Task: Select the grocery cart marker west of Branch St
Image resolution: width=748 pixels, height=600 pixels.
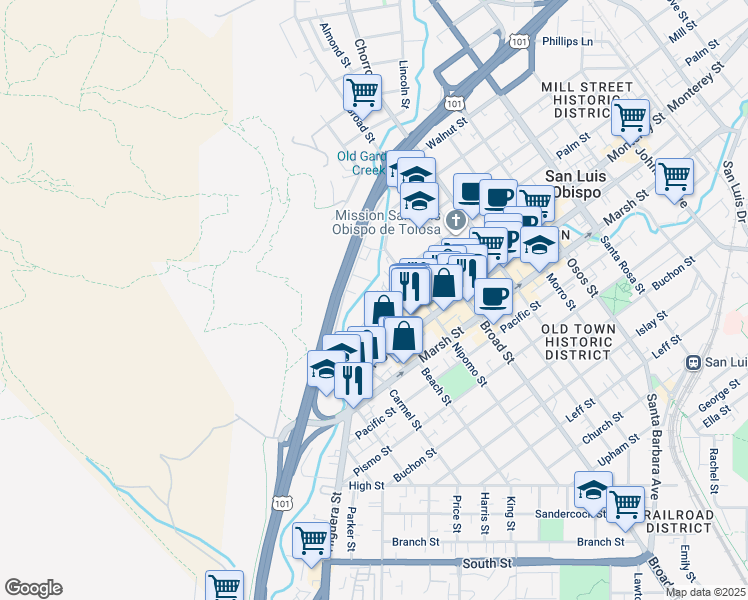Action: click(x=312, y=540)
